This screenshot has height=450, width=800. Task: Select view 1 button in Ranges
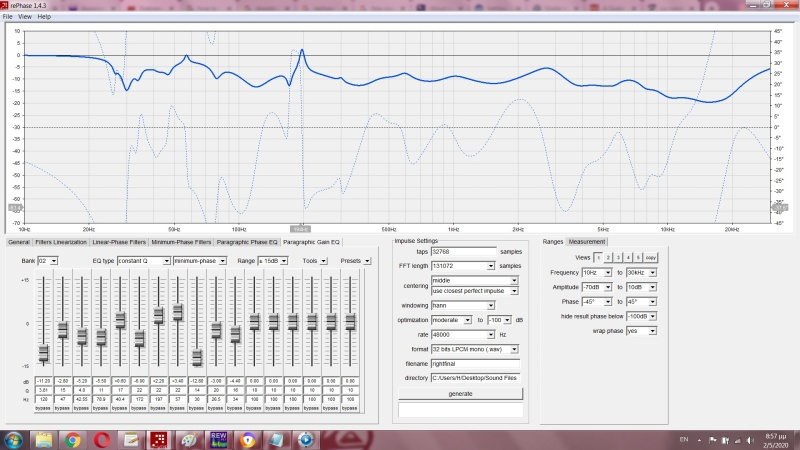tap(599, 257)
